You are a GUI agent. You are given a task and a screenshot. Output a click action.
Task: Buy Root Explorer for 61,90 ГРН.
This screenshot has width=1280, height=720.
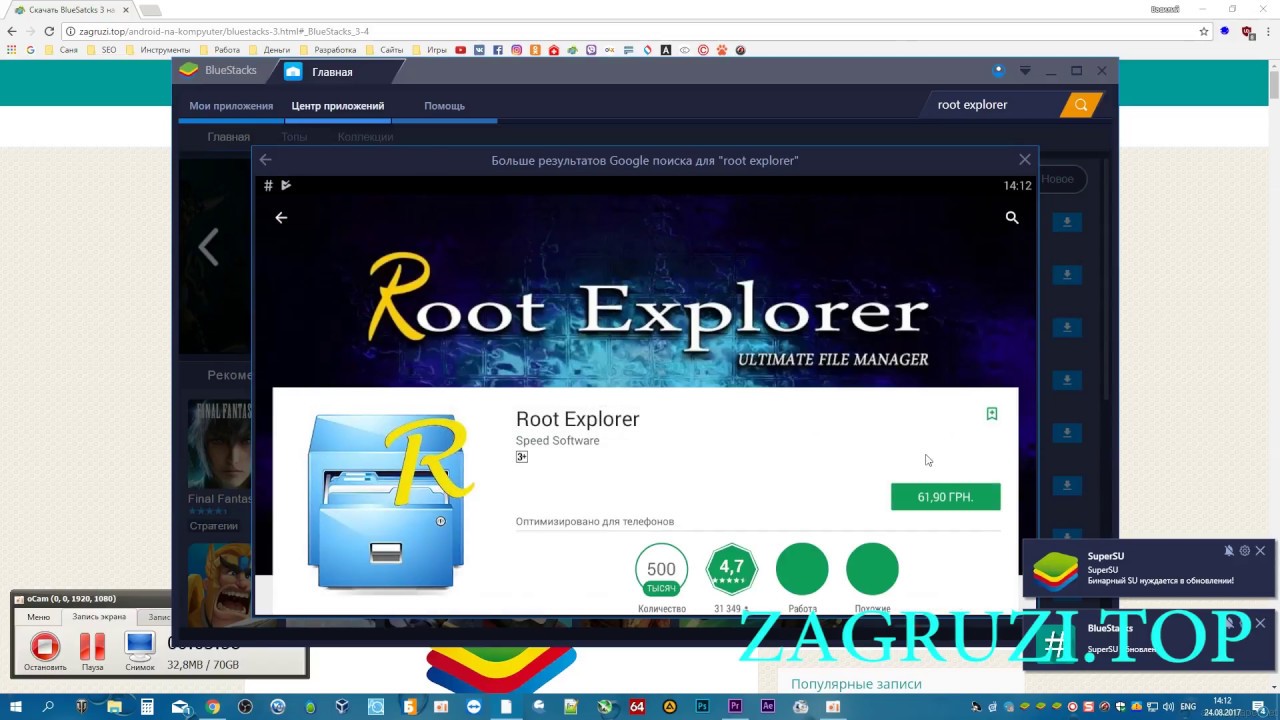coord(945,497)
